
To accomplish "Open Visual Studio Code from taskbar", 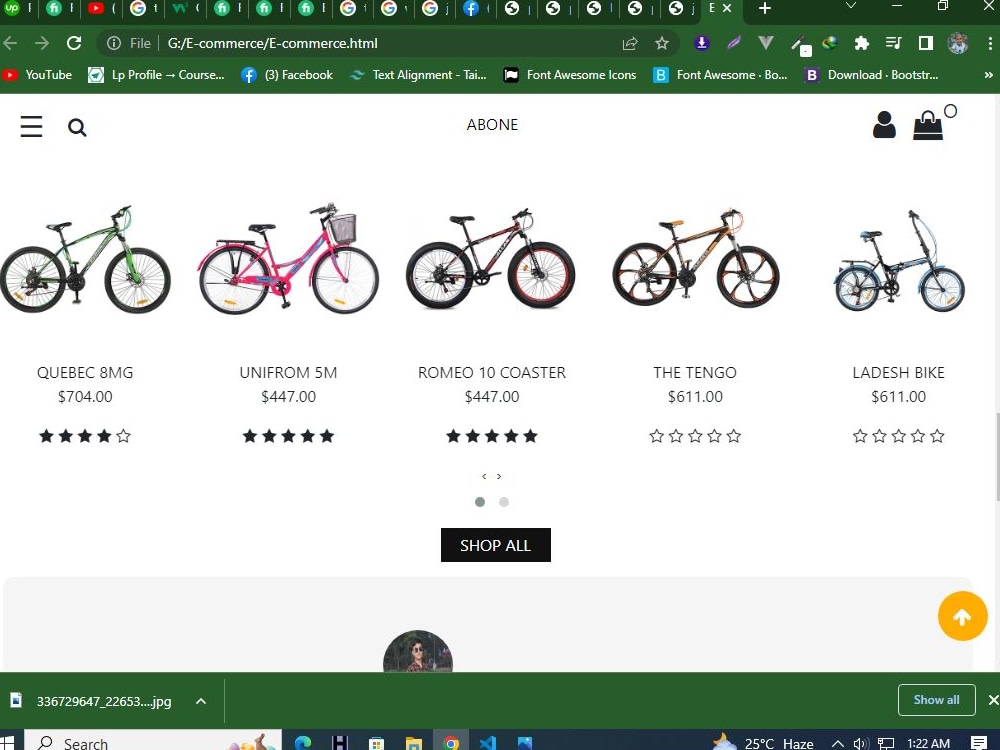I will [x=487, y=742].
